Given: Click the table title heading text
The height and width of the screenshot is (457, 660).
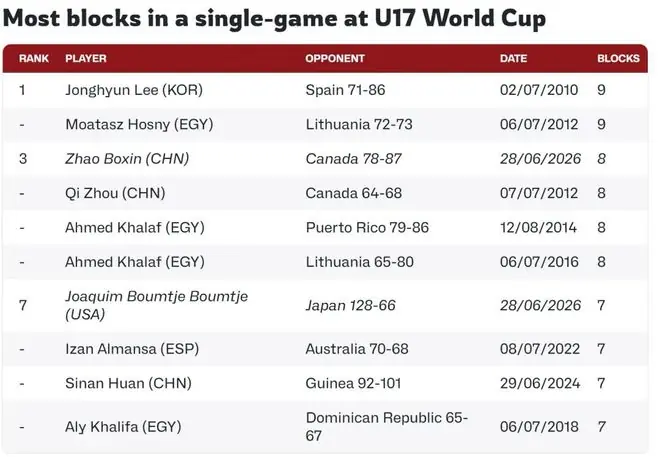Looking at the screenshot, I should pyautogui.click(x=274, y=19).
